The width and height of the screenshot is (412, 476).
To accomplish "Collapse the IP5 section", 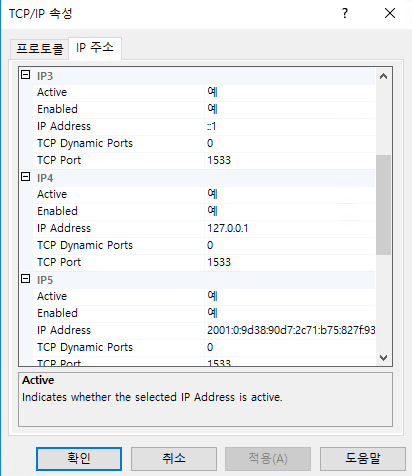I will (x=26, y=278).
